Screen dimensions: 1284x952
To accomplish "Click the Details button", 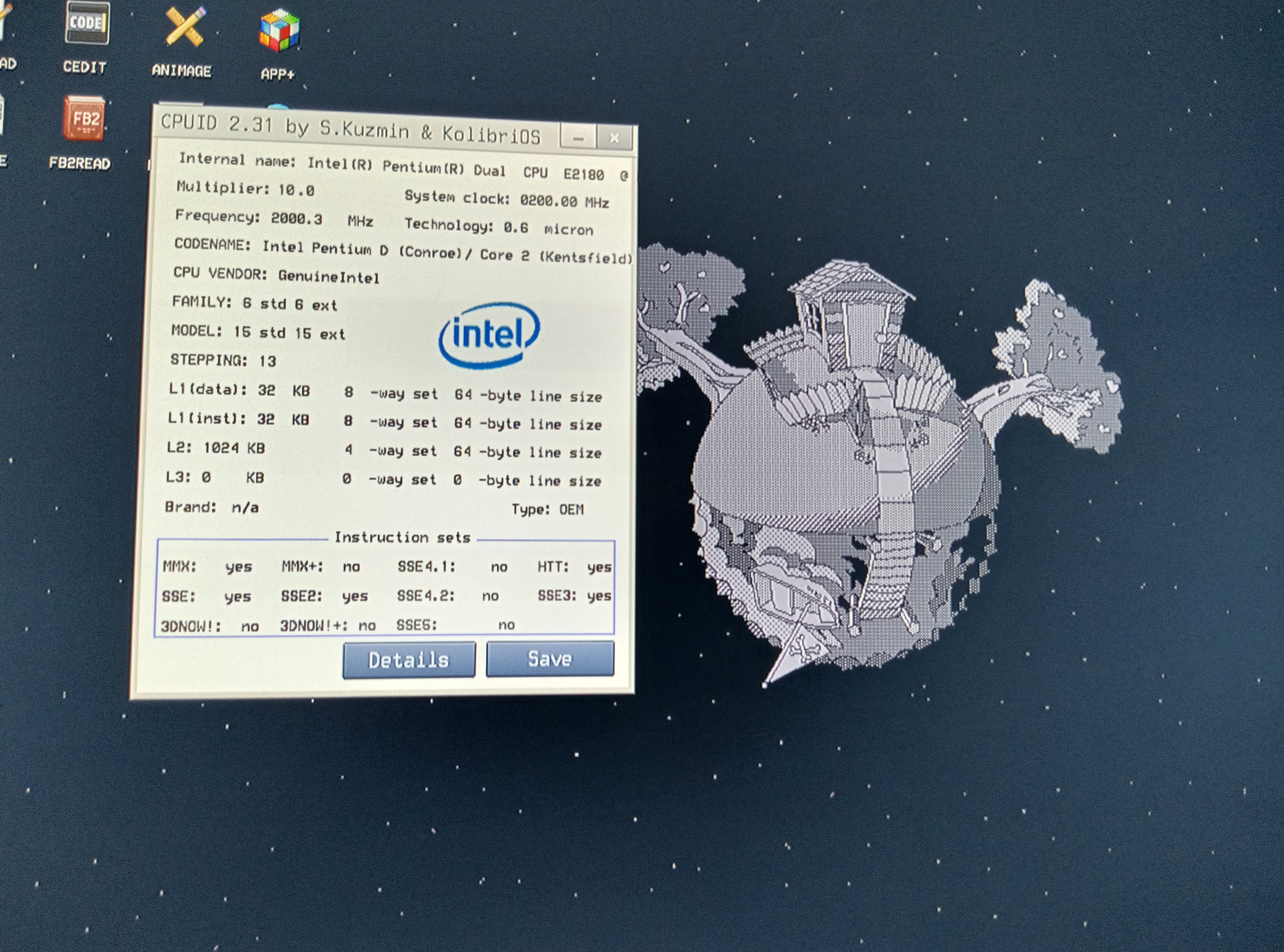I will tap(409, 660).
